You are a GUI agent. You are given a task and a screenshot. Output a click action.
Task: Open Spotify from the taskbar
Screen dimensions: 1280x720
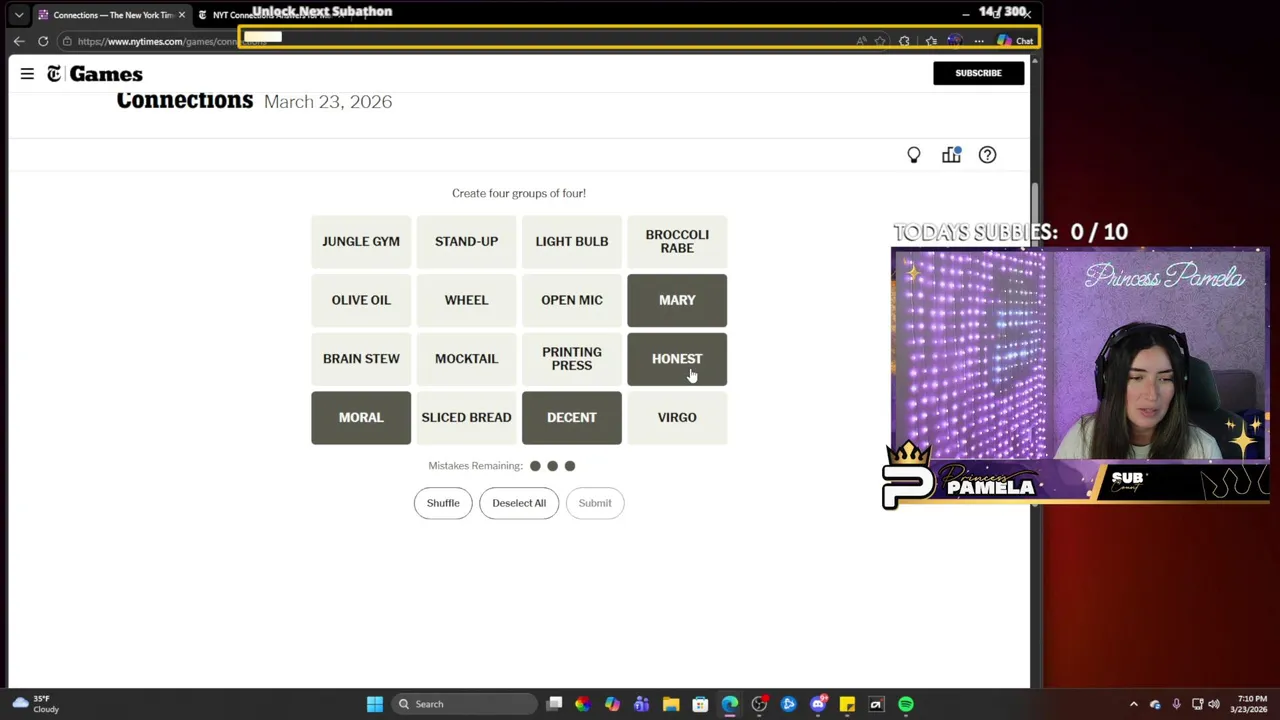click(906, 704)
